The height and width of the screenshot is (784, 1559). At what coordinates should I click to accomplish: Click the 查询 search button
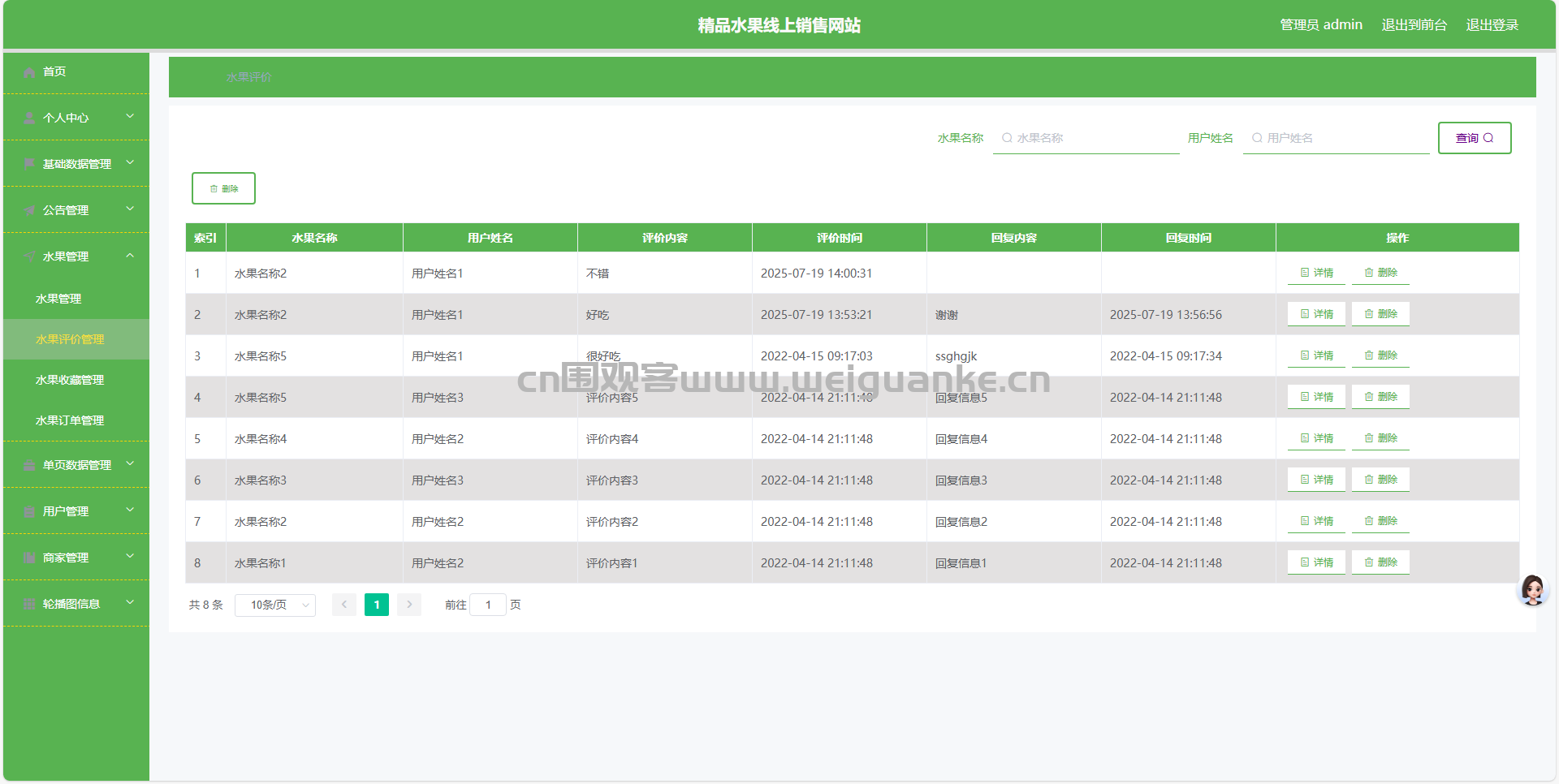(x=1474, y=138)
